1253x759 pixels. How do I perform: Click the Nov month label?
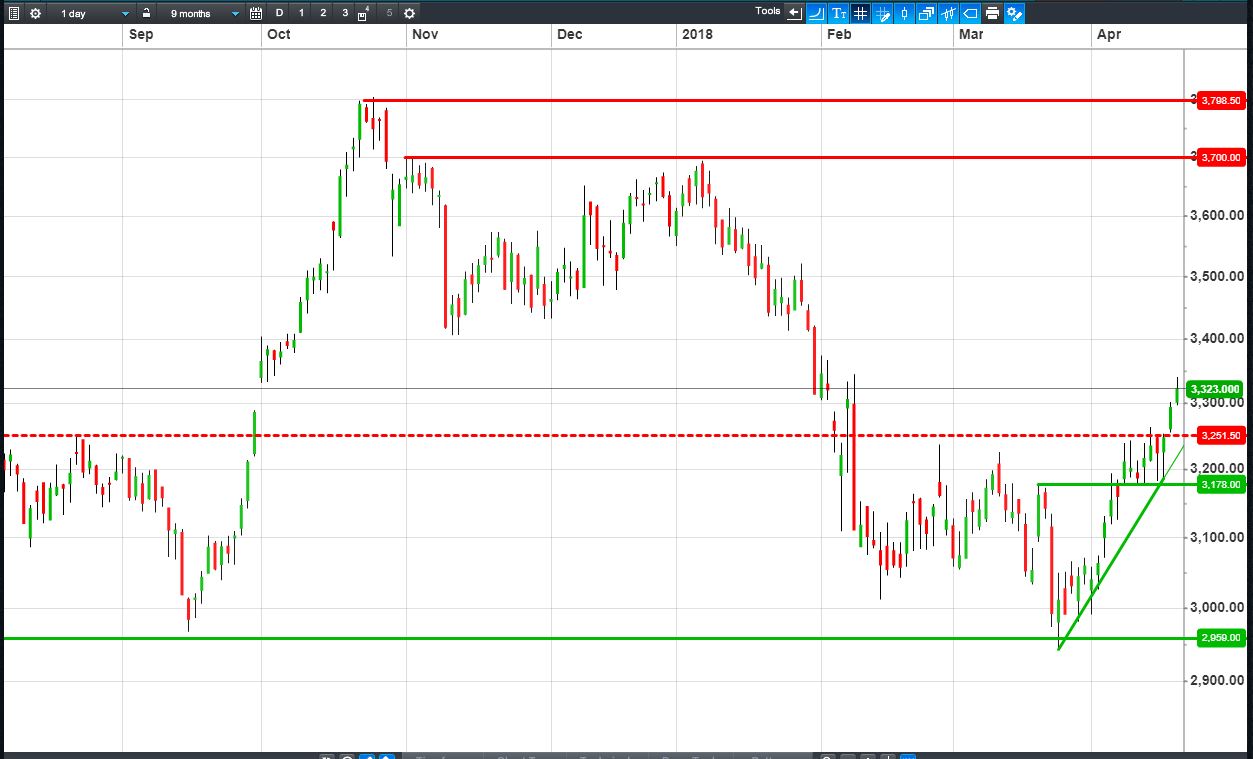(425, 34)
